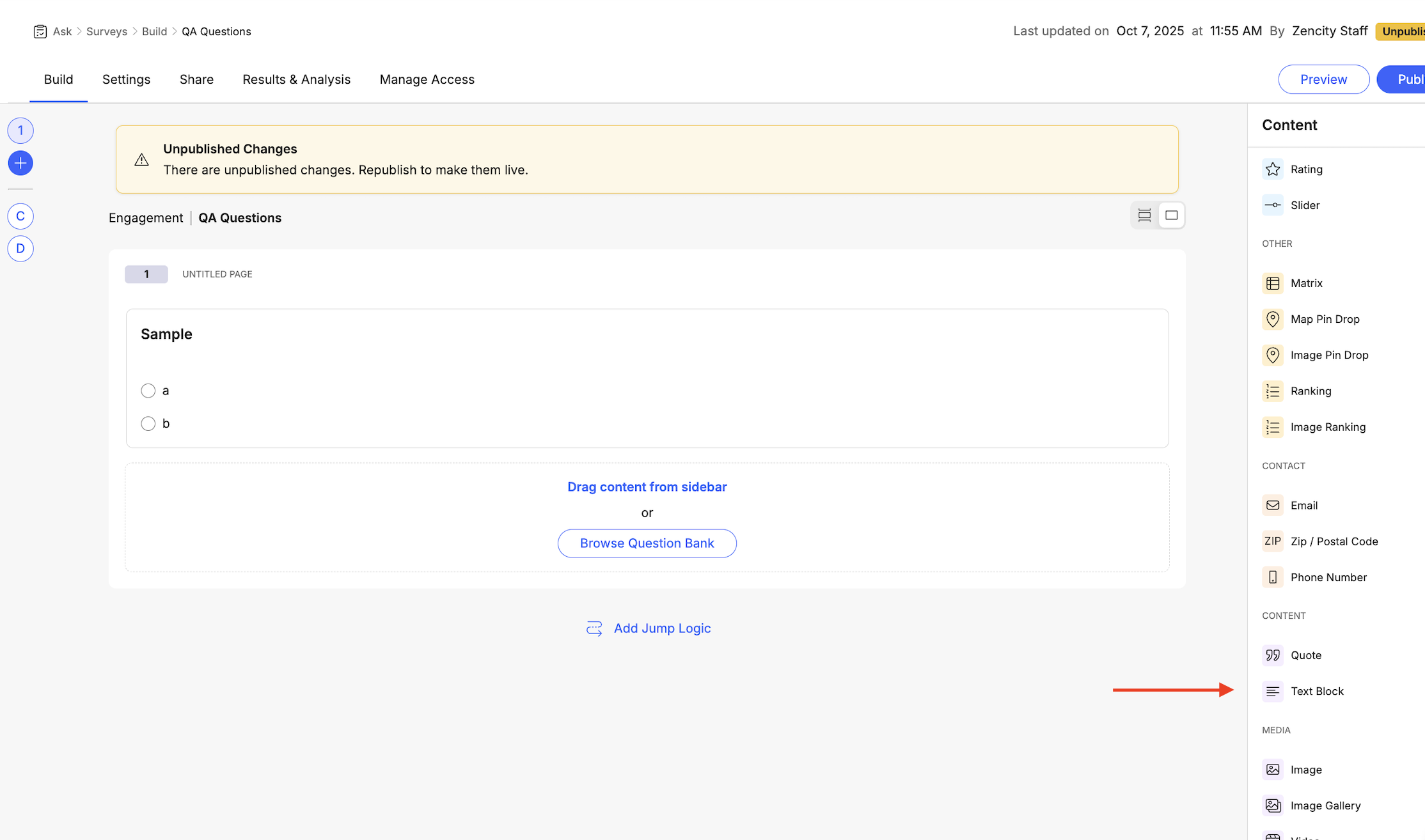Select radio option a
Image resolution: width=1425 pixels, height=840 pixels.
tap(148, 391)
